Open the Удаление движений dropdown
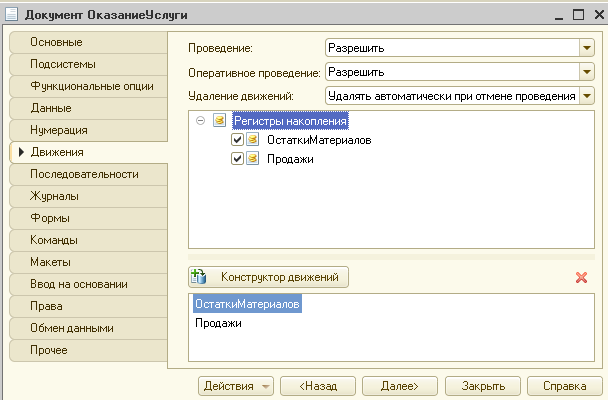 (587, 96)
